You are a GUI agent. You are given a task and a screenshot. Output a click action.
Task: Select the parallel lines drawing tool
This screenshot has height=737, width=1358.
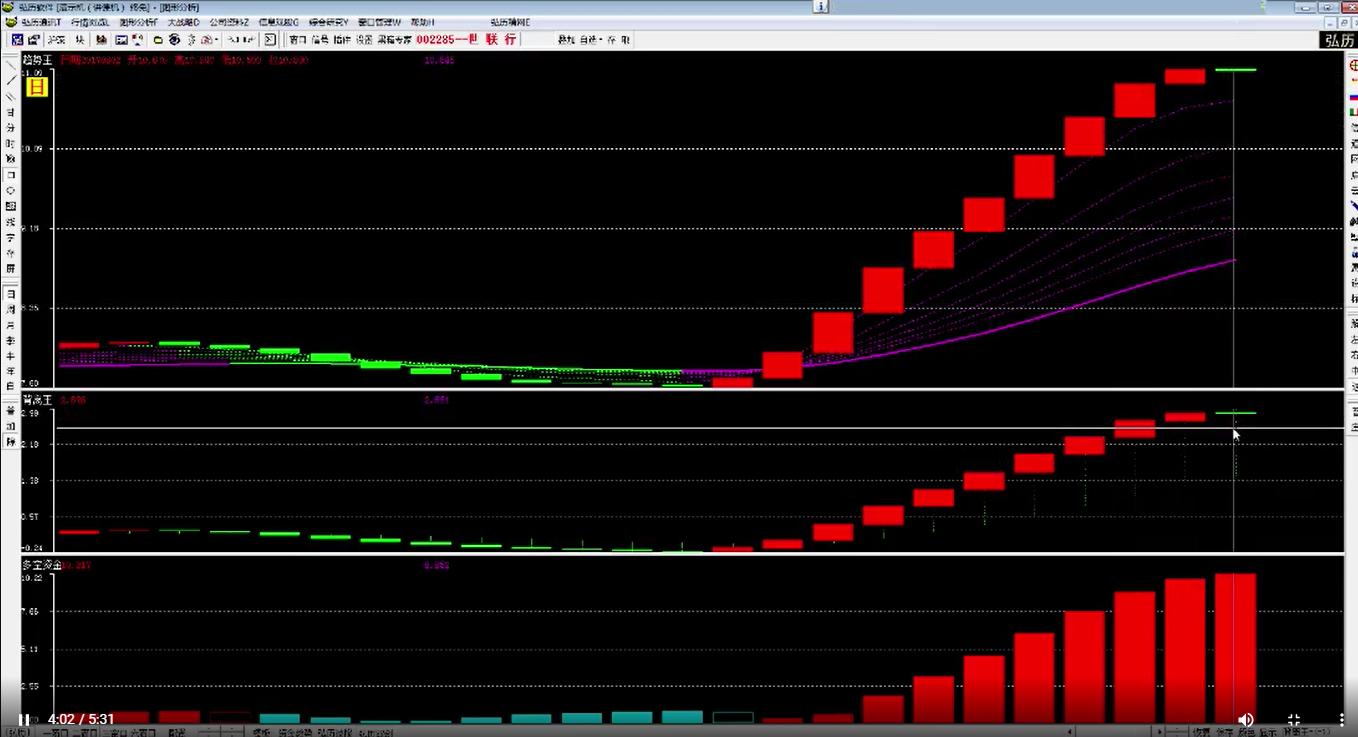click(11, 97)
